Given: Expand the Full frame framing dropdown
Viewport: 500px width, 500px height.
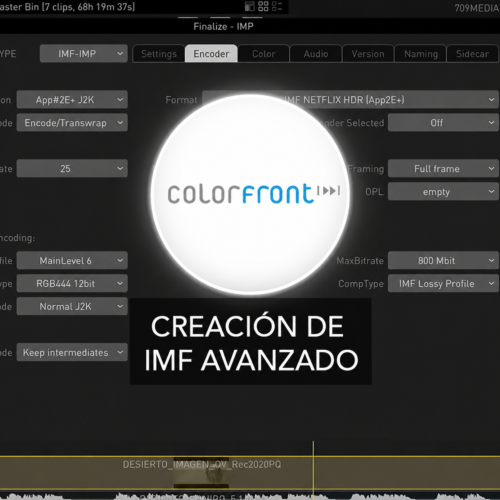Looking at the screenshot, I should 443,168.
